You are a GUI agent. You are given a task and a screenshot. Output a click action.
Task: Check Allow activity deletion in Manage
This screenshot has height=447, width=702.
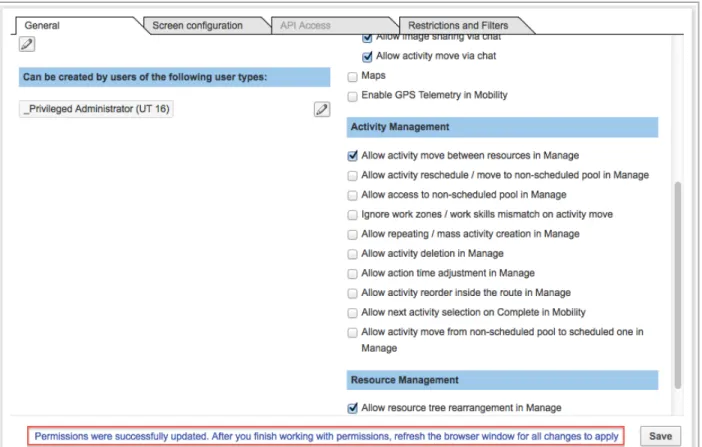(352, 254)
